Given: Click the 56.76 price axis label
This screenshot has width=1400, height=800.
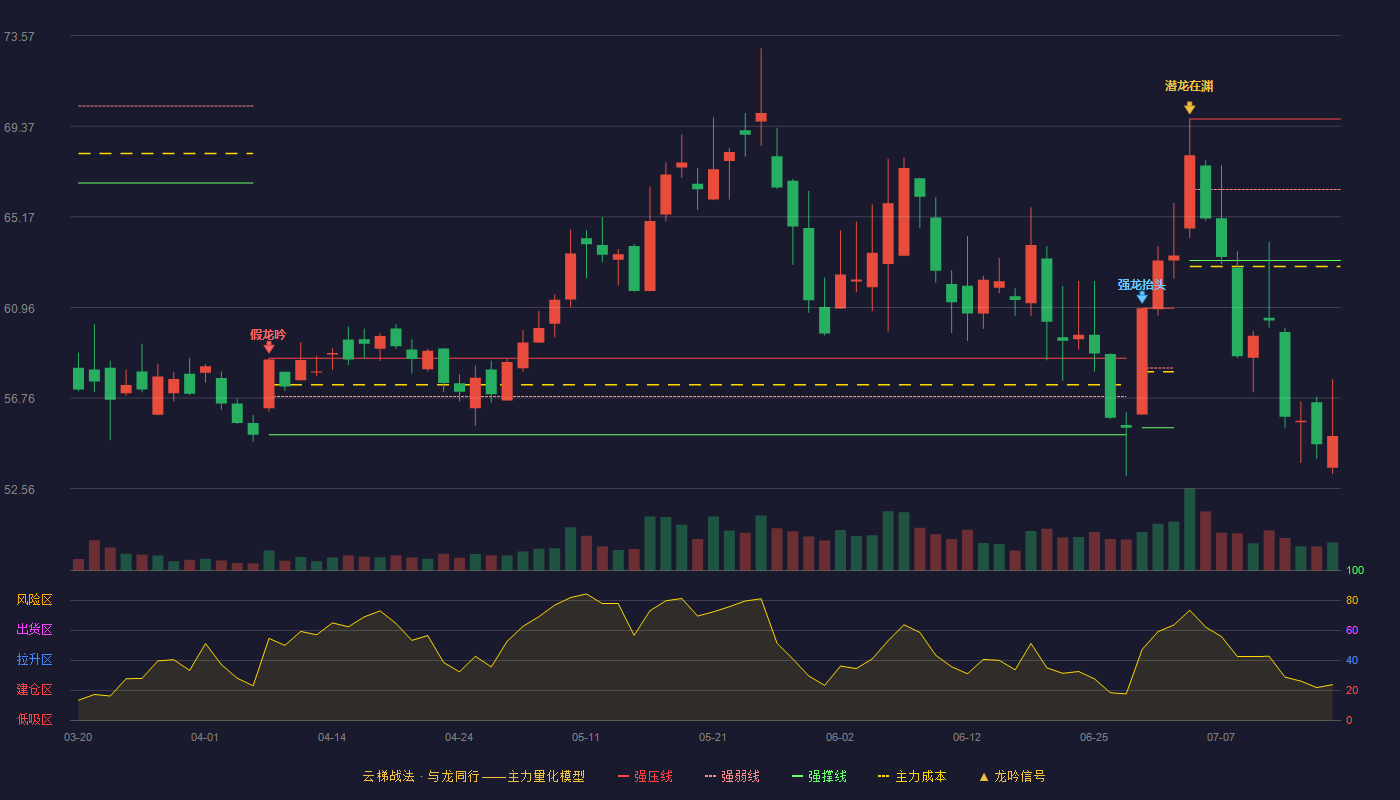Looking at the screenshot, I should tap(19, 398).
